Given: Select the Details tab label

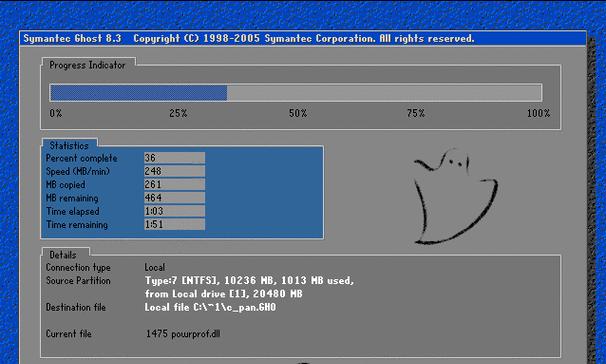Looking at the screenshot, I should click(63, 255).
